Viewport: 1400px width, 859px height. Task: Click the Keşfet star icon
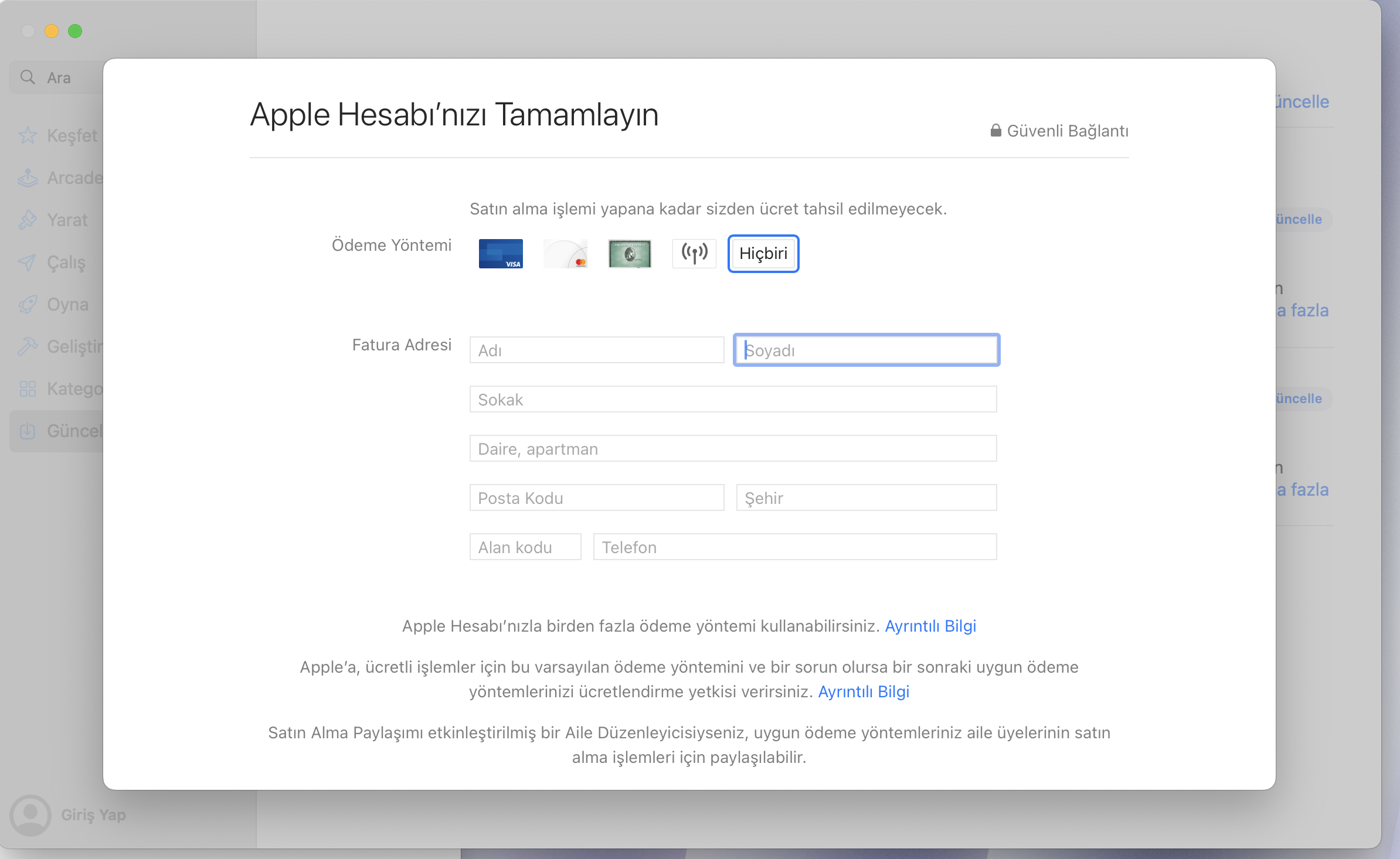tap(28, 135)
